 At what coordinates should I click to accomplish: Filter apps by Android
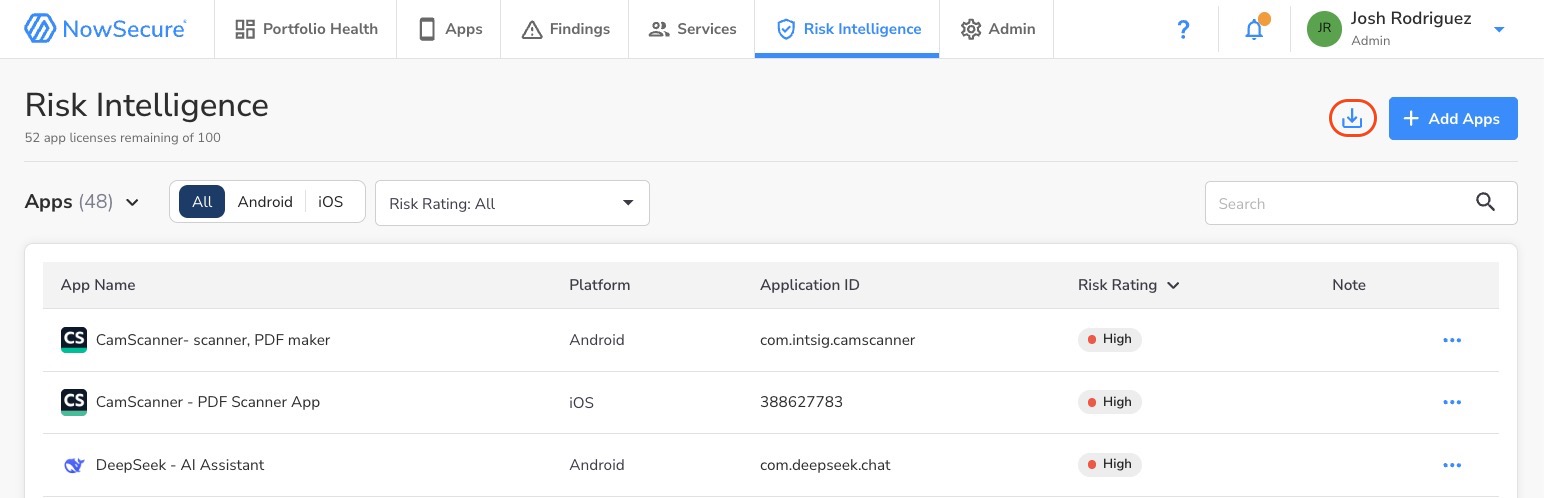pyautogui.click(x=265, y=202)
